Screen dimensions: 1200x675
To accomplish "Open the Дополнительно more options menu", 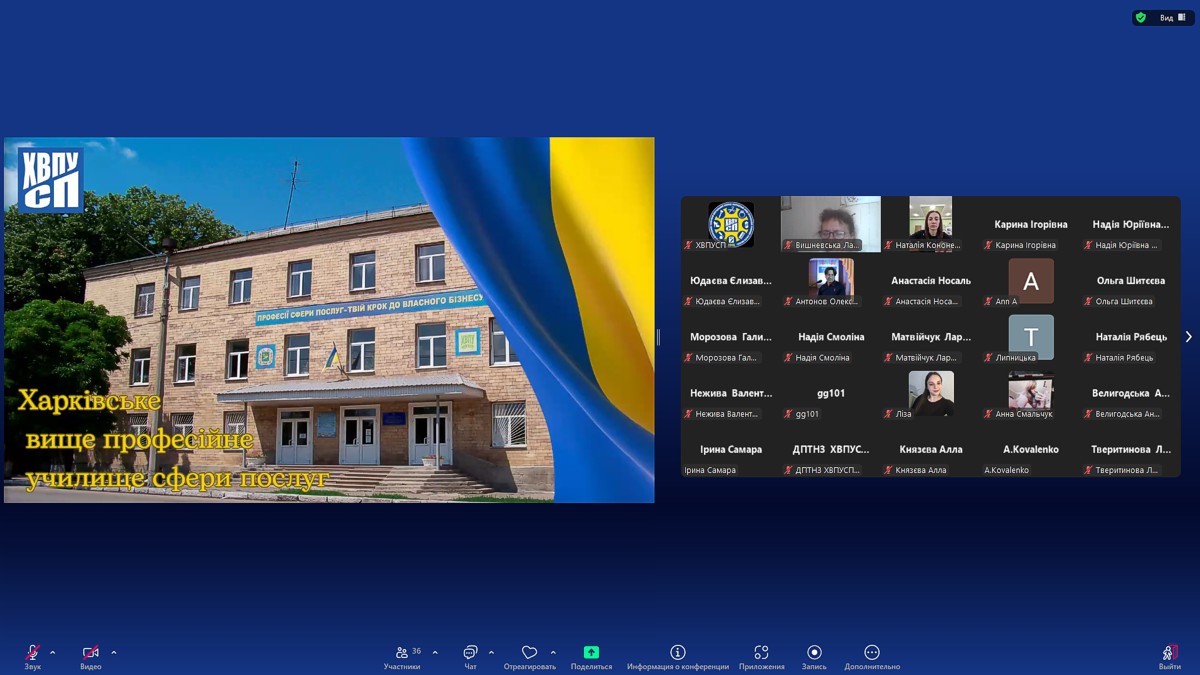I will tap(872, 657).
